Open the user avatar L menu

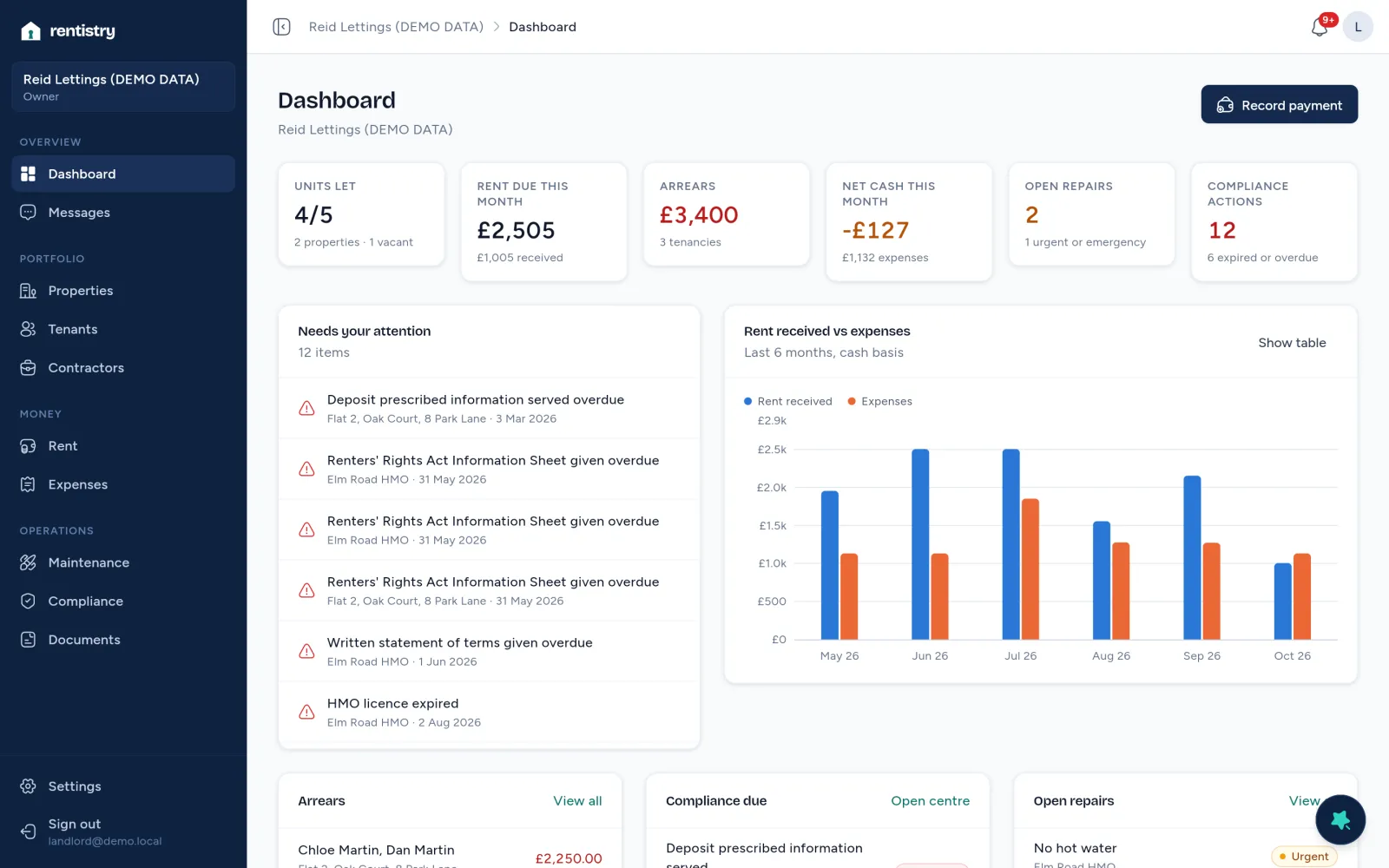click(x=1358, y=27)
